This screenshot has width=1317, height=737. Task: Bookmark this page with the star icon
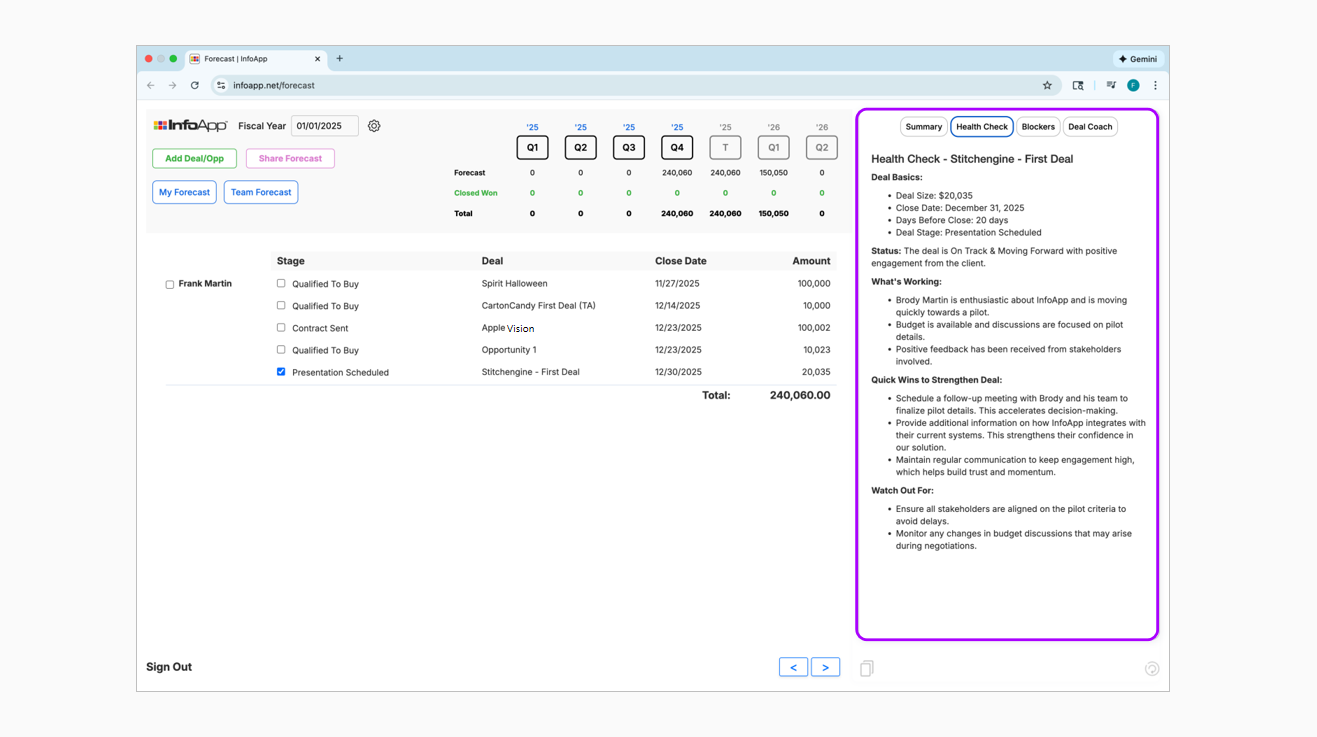[1047, 86]
